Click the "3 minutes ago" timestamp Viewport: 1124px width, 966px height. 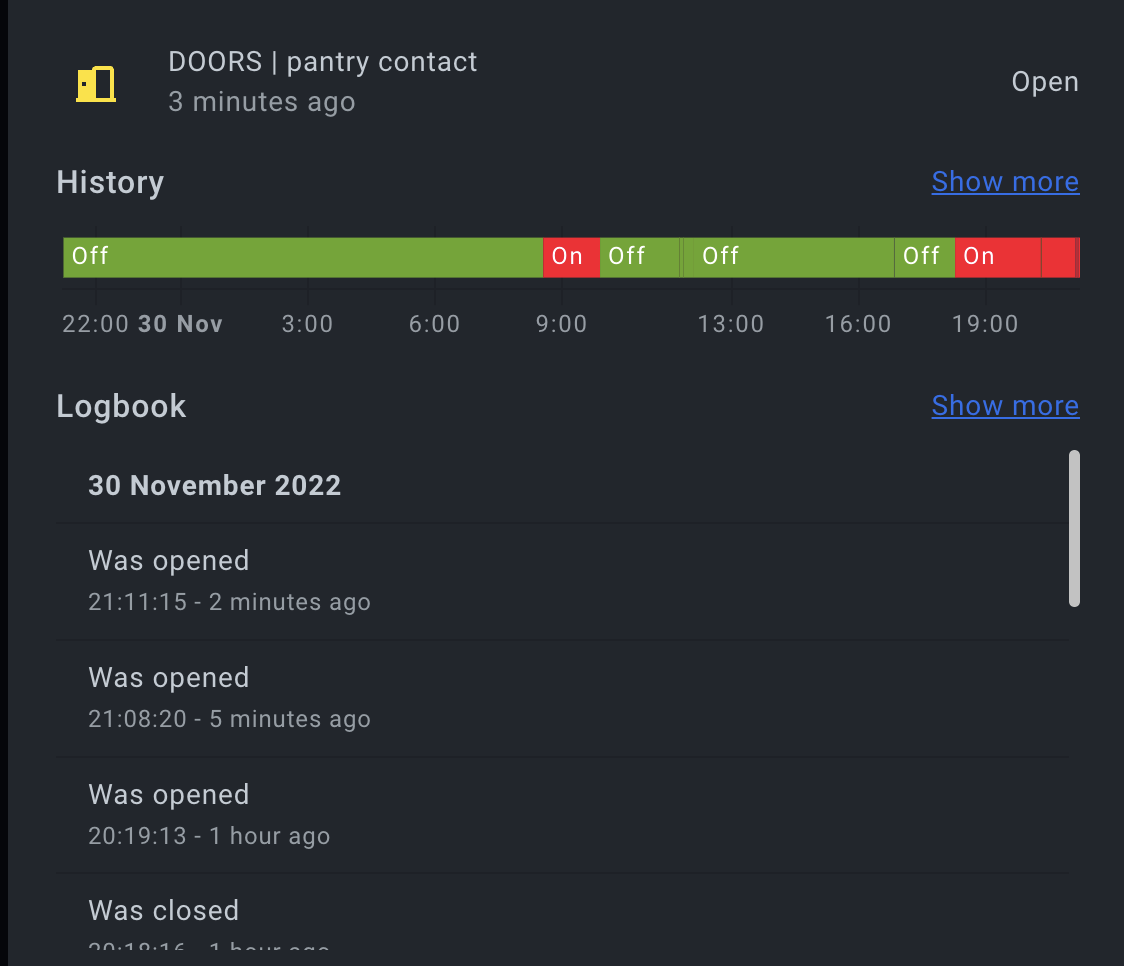(261, 101)
